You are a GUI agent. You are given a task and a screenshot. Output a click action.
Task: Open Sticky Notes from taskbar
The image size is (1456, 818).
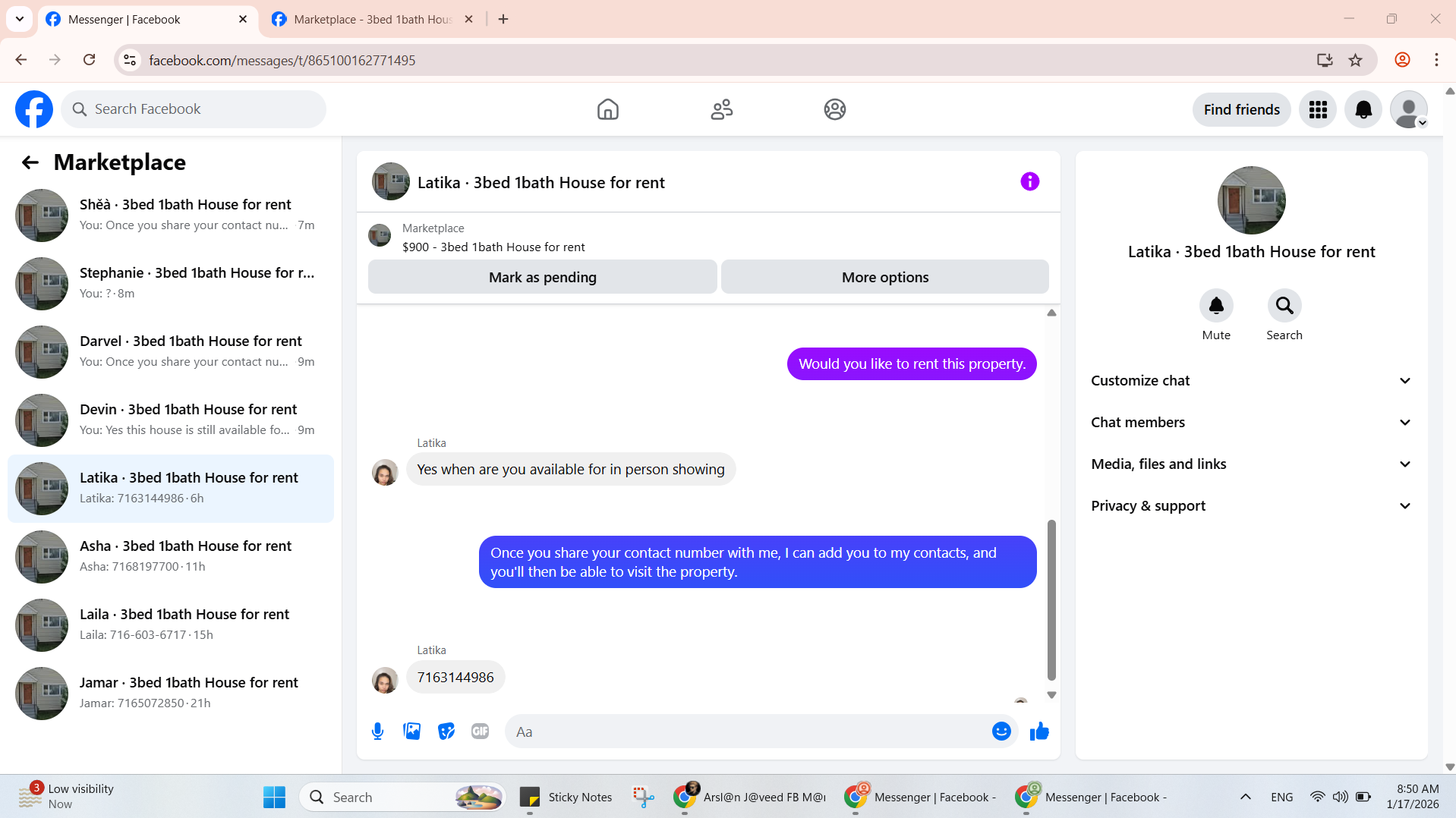pyautogui.click(x=566, y=797)
